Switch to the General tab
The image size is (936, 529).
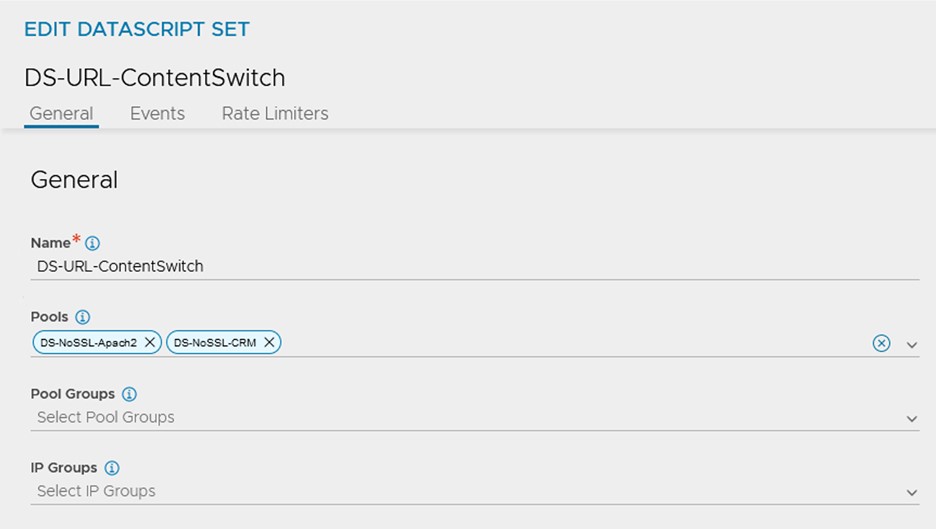coord(61,114)
